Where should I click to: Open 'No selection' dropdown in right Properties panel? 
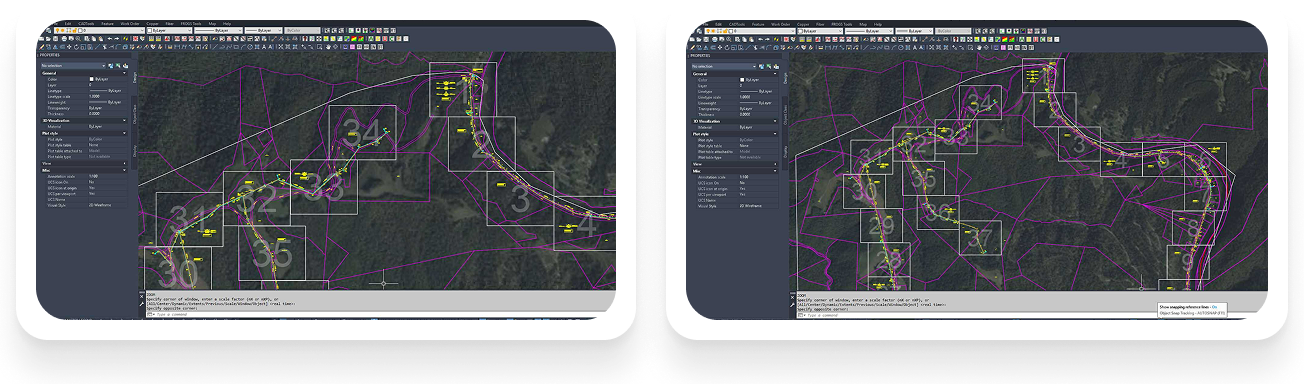724,66
